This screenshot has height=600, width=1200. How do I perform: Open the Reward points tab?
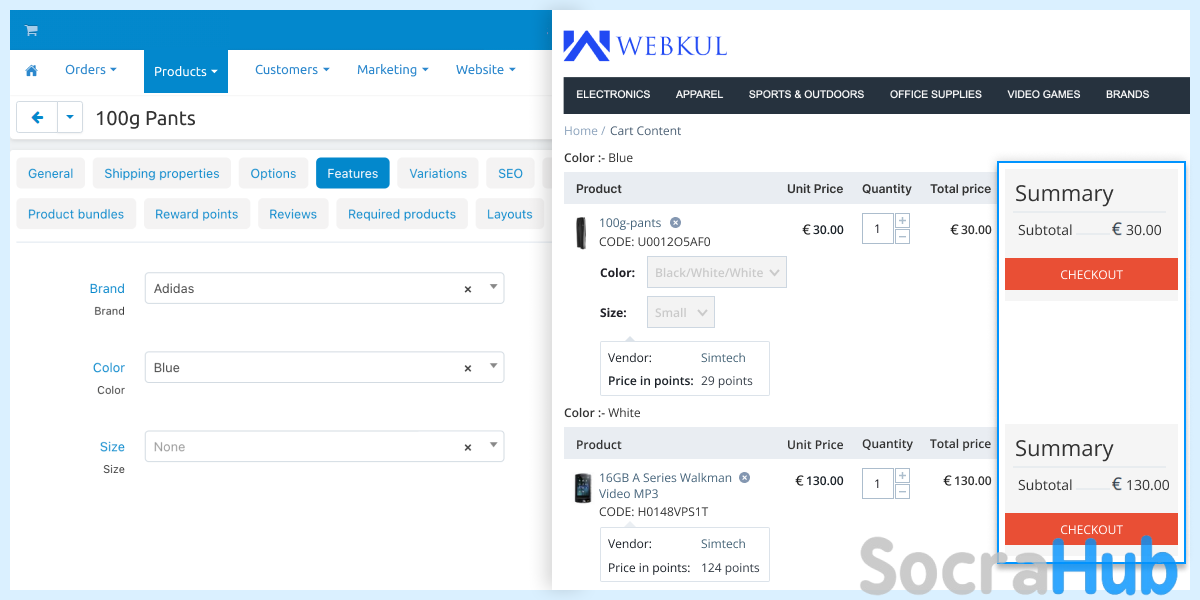[x=197, y=214]
